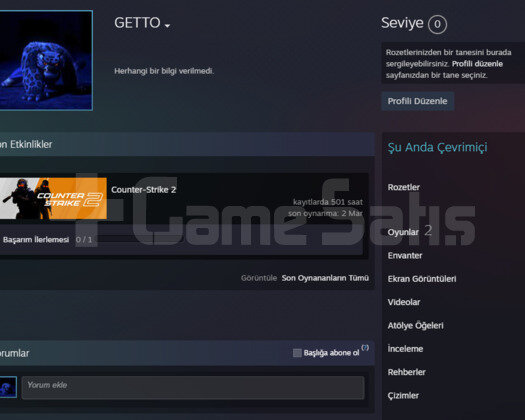Open Ekran Görüntüleri page

(422, 279)
